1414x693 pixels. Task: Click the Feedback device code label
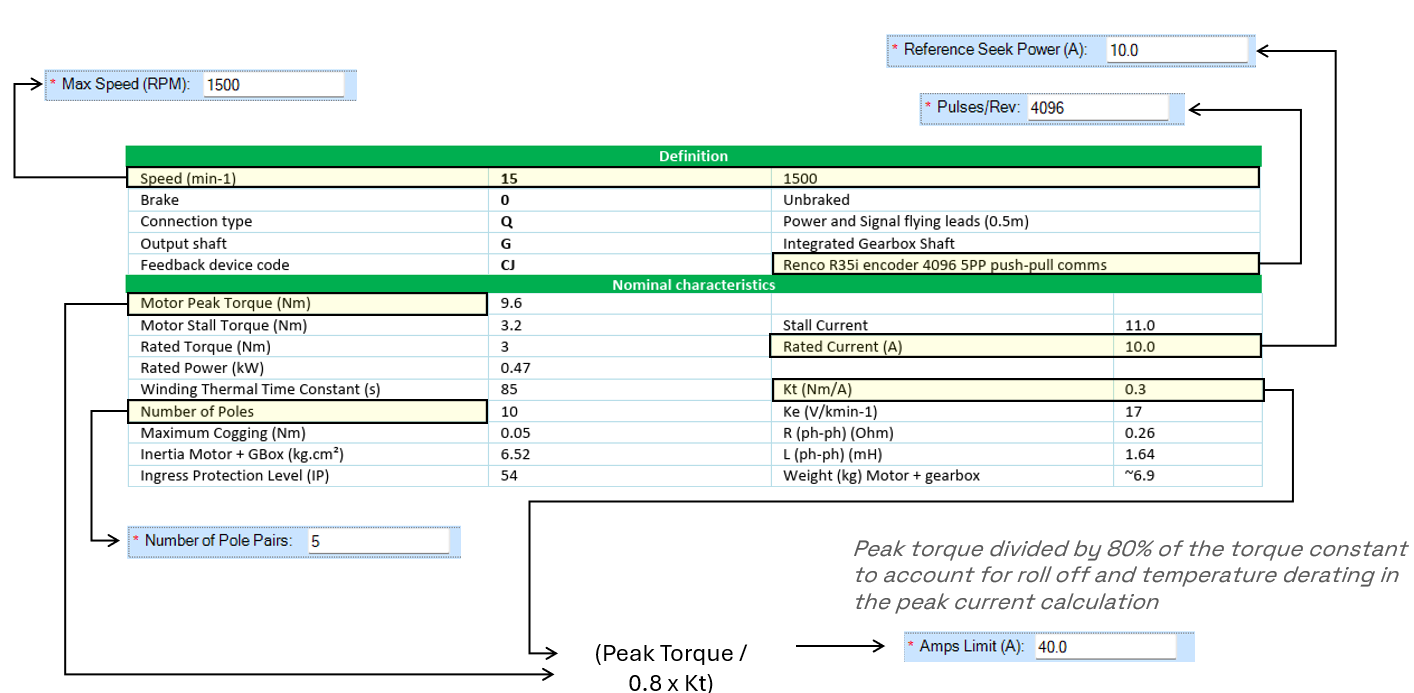tap(215, 265)
